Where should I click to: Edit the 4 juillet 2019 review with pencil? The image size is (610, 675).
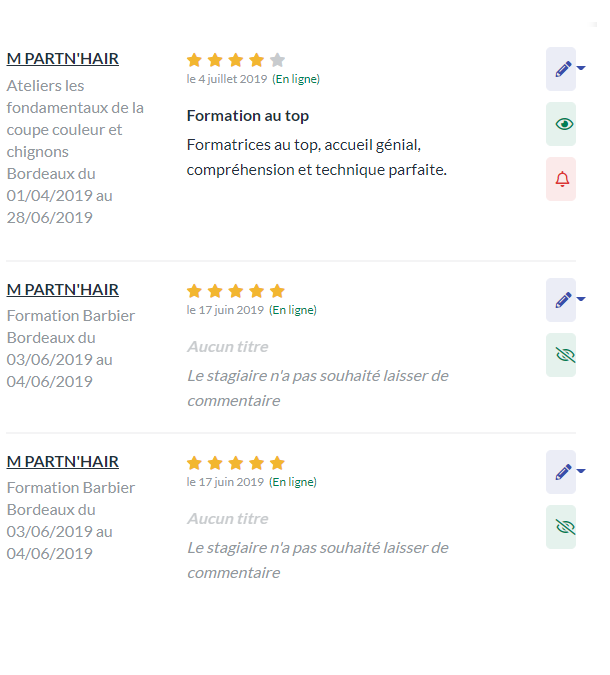pyautogui.click(x=561, y=69)
